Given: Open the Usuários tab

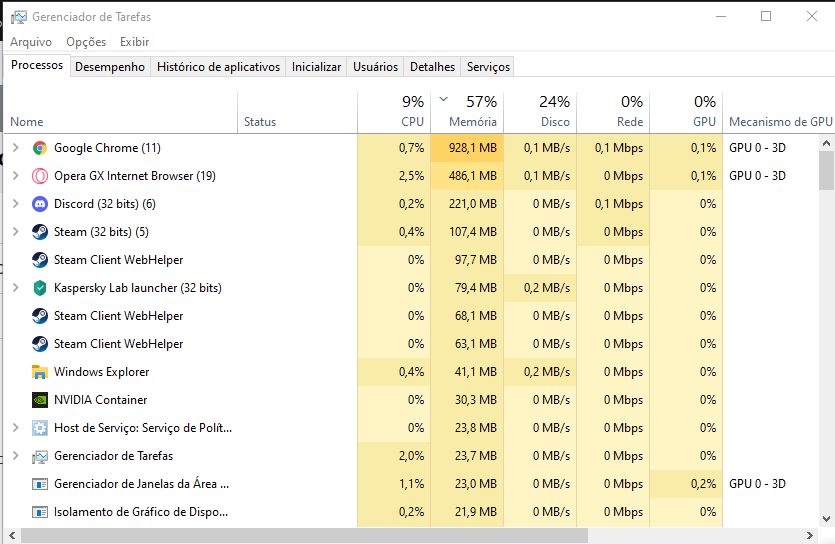Looking at the screenshot, I should [375, 67].
